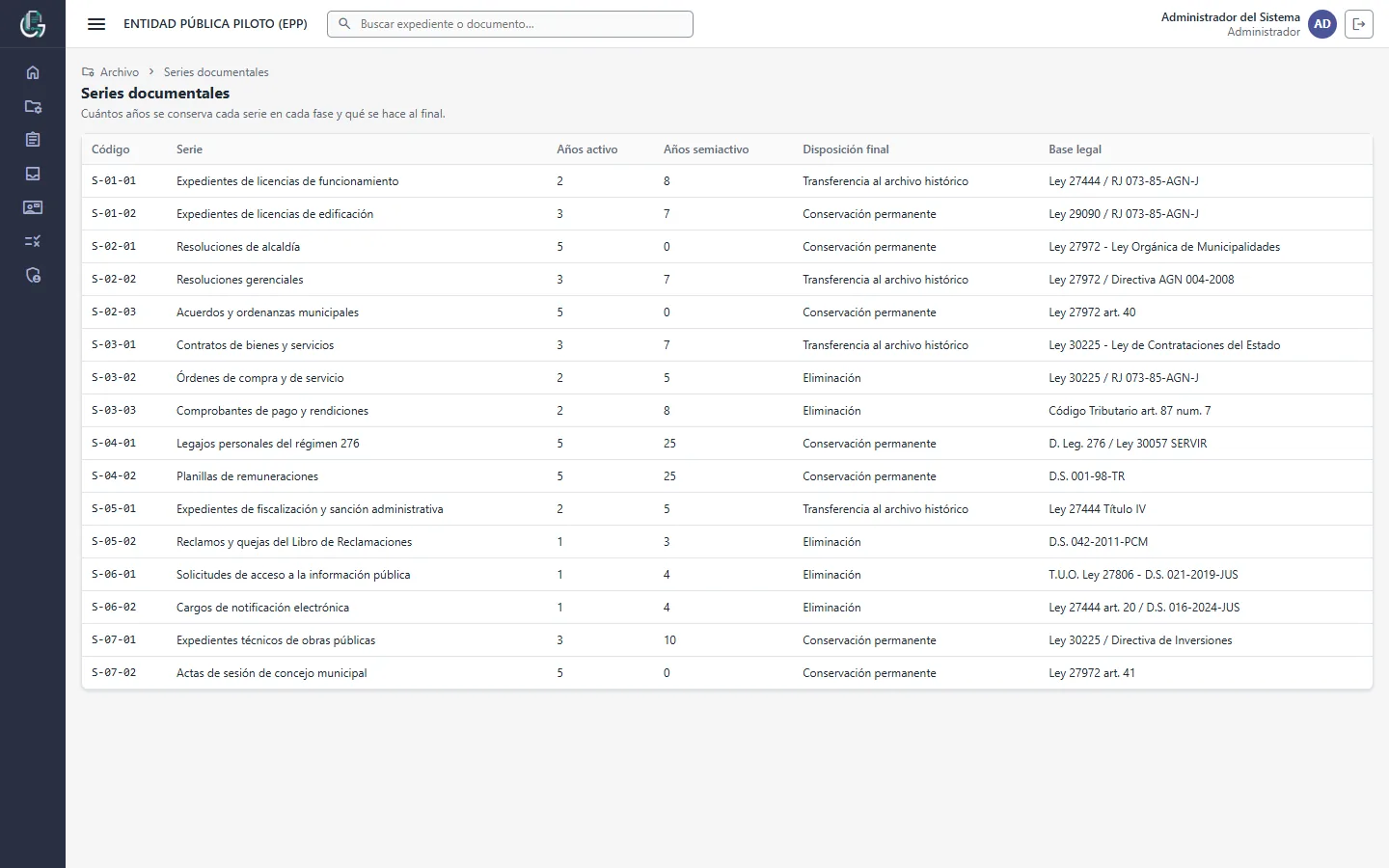Click the Serie column header
This screenshot has height=868, width=1389.
(189, 149)
